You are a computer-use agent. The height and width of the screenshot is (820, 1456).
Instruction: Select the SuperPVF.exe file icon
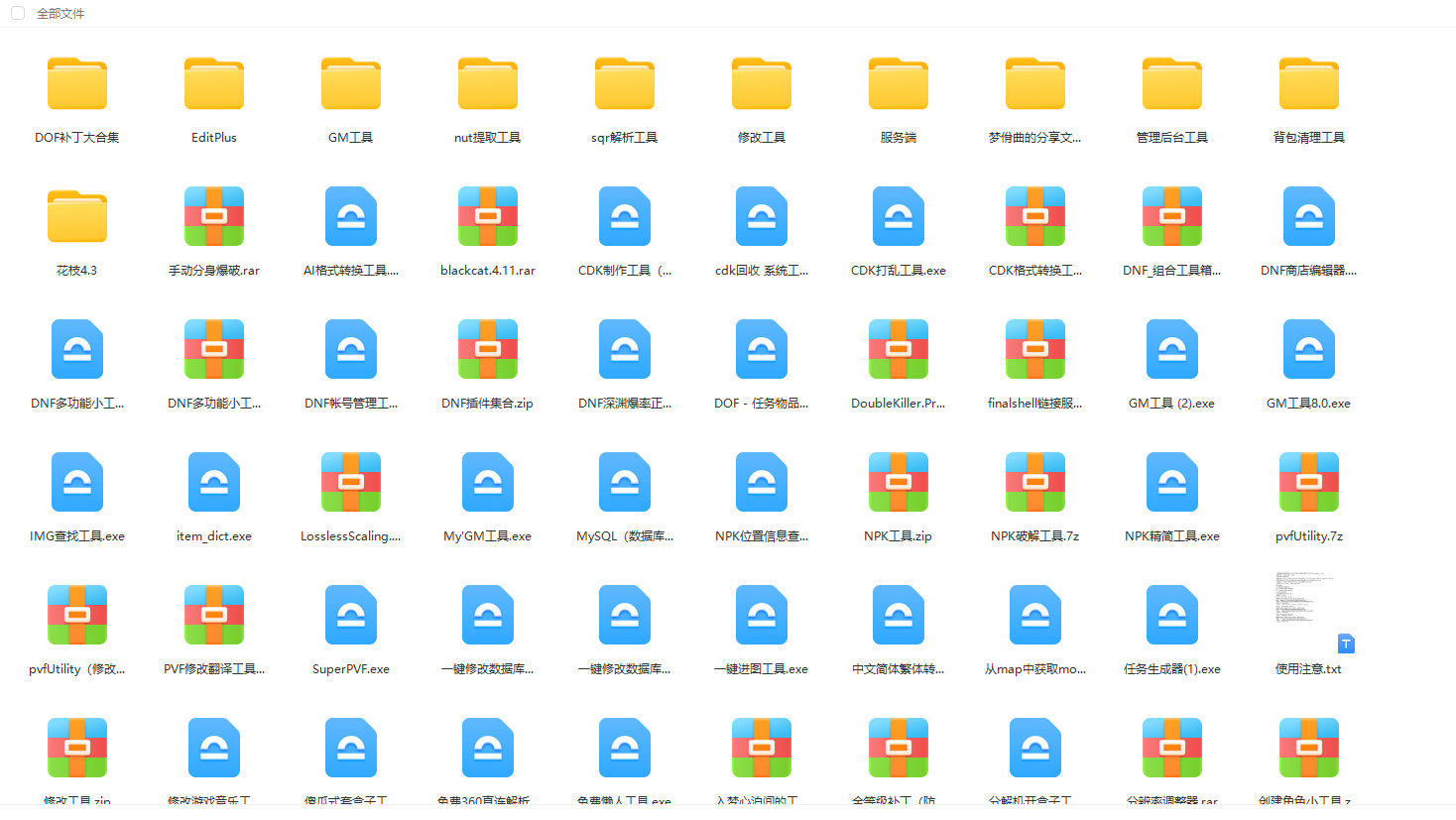point(351,616)
